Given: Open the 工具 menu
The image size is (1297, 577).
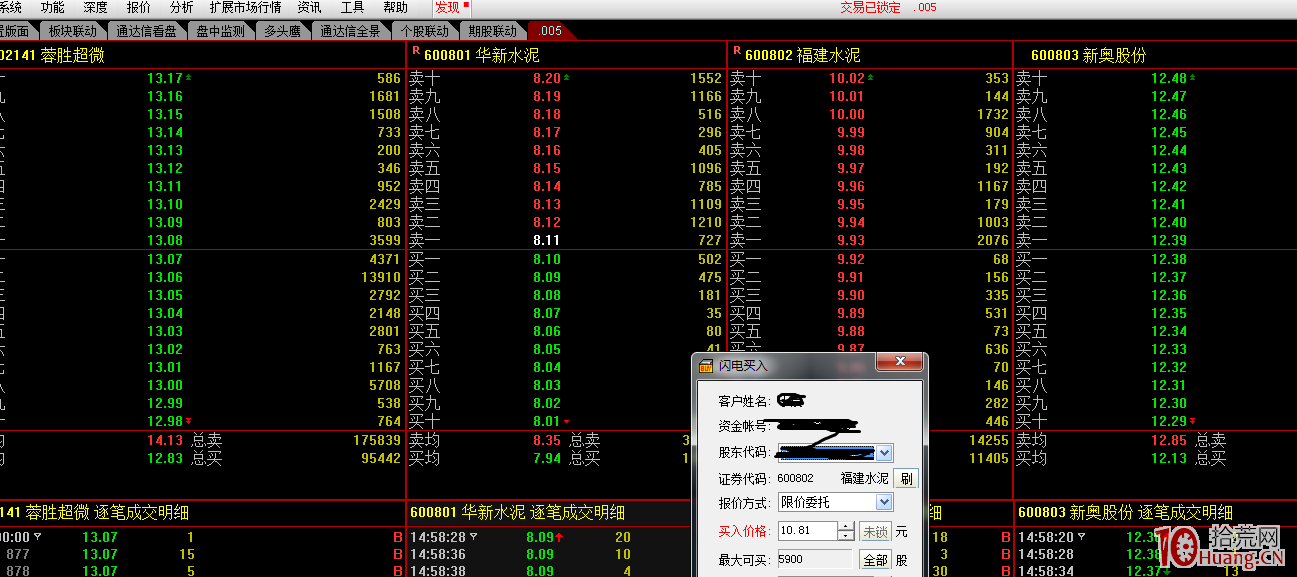Looking at the screenshot, I should [352, 8].
